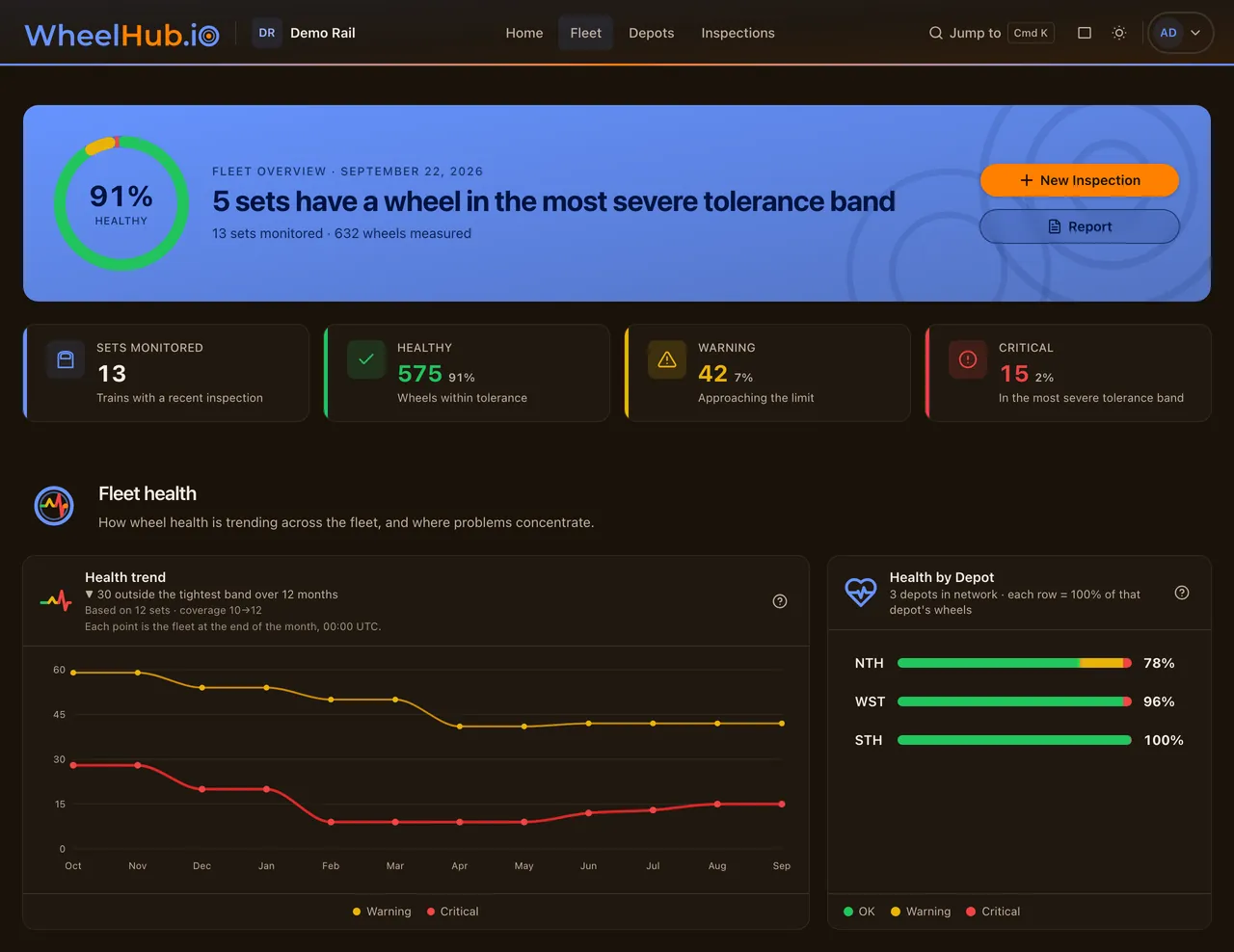The image size is (1234, 952).
Task: Toggle the square layout icon in header
Action: [x=1085, y=33]
